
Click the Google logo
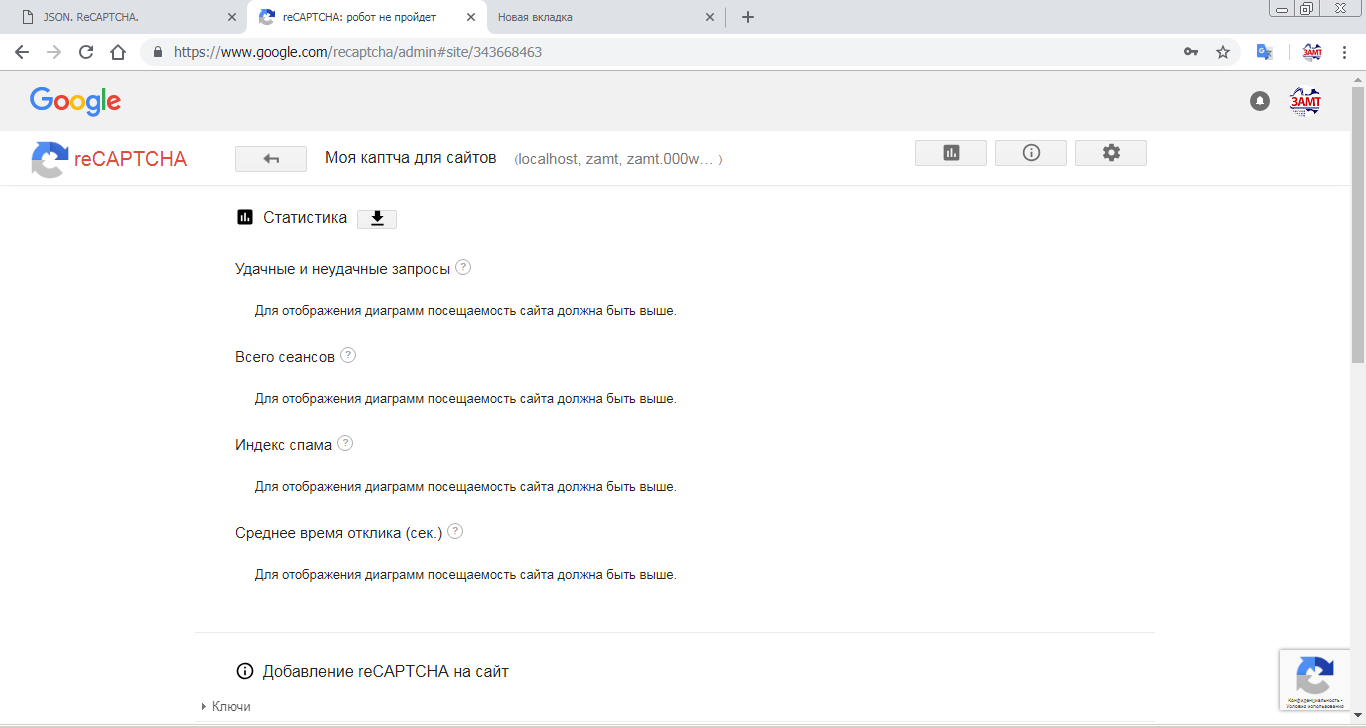(x=75, y=101)
